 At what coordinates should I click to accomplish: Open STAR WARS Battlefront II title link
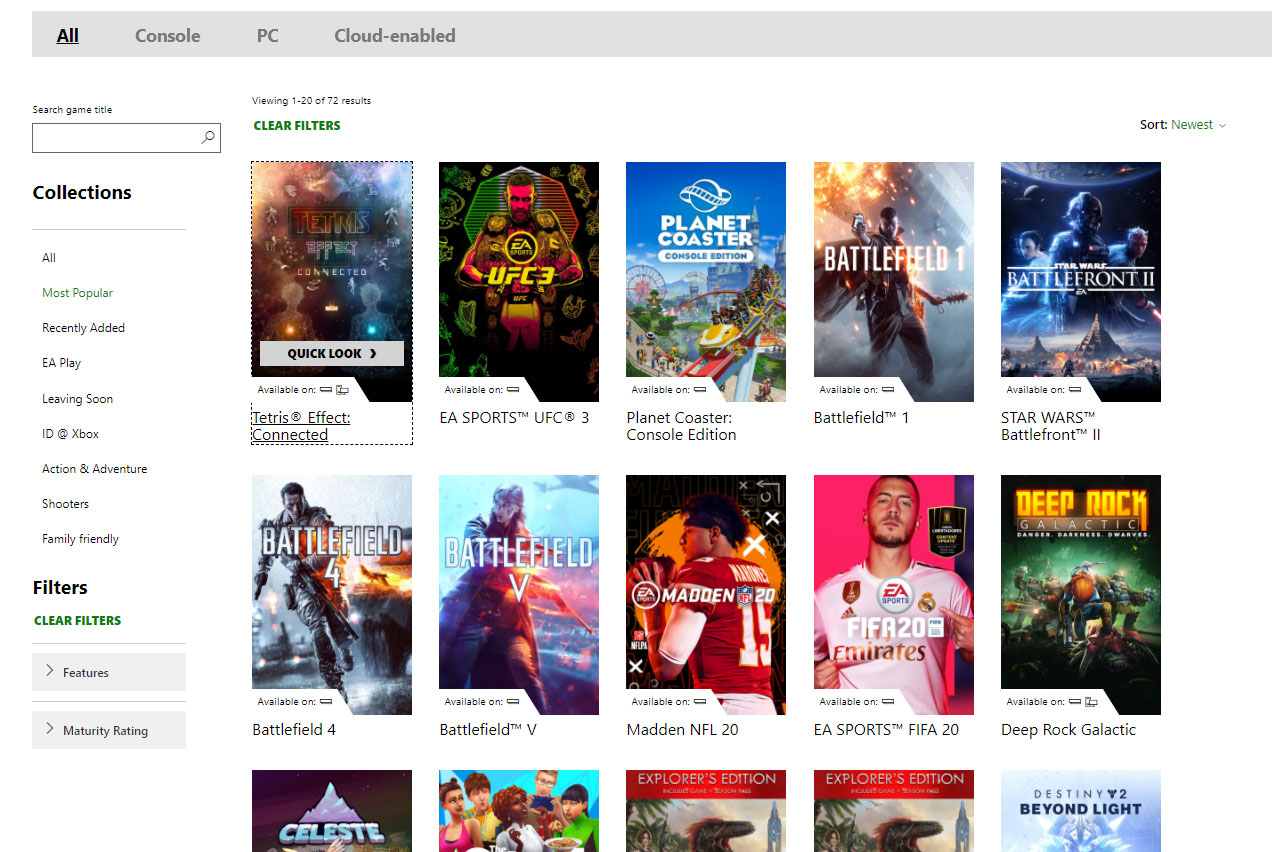click(x=1051, y=426)
